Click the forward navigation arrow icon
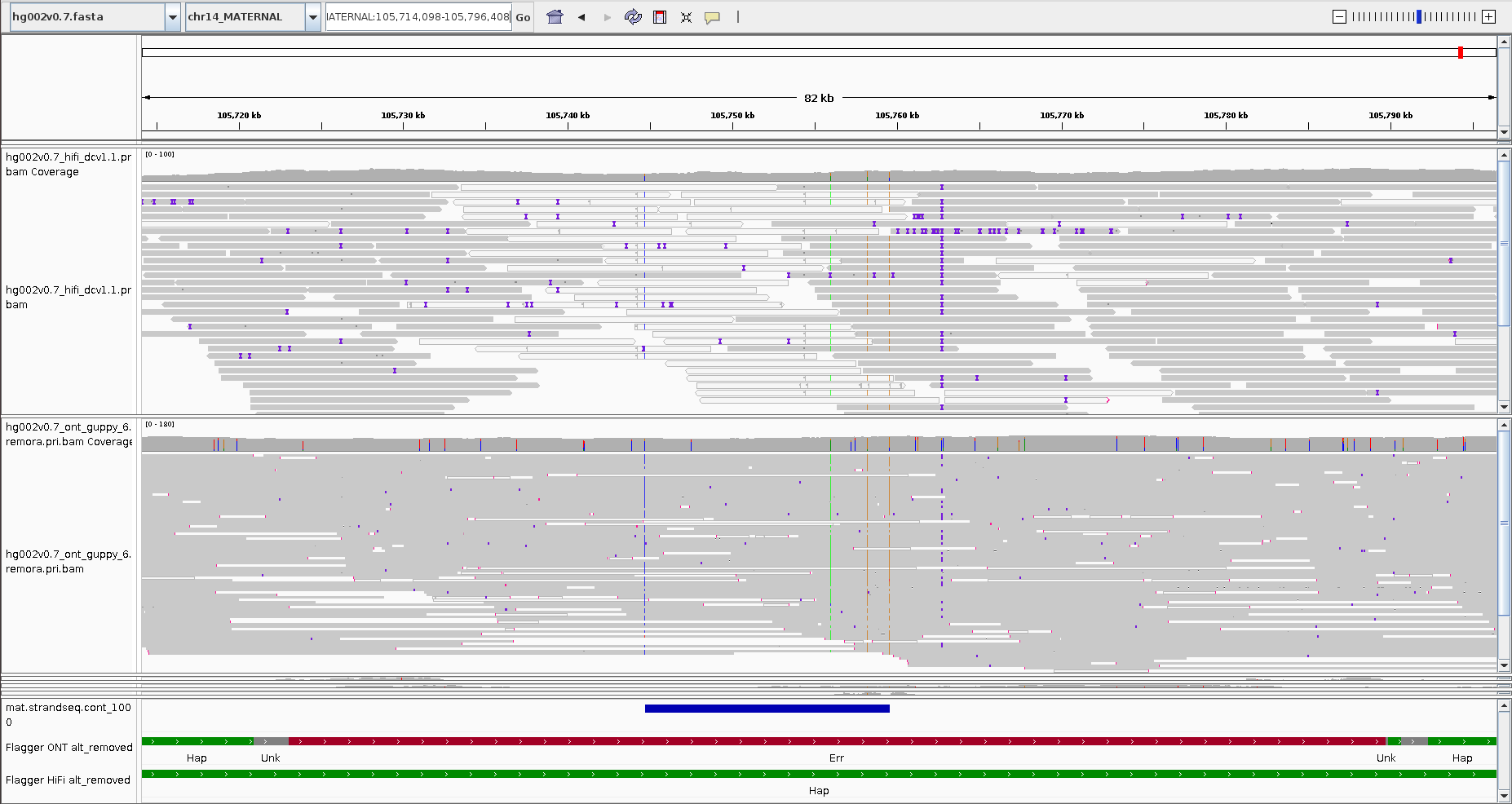 [x=607, y=17]
